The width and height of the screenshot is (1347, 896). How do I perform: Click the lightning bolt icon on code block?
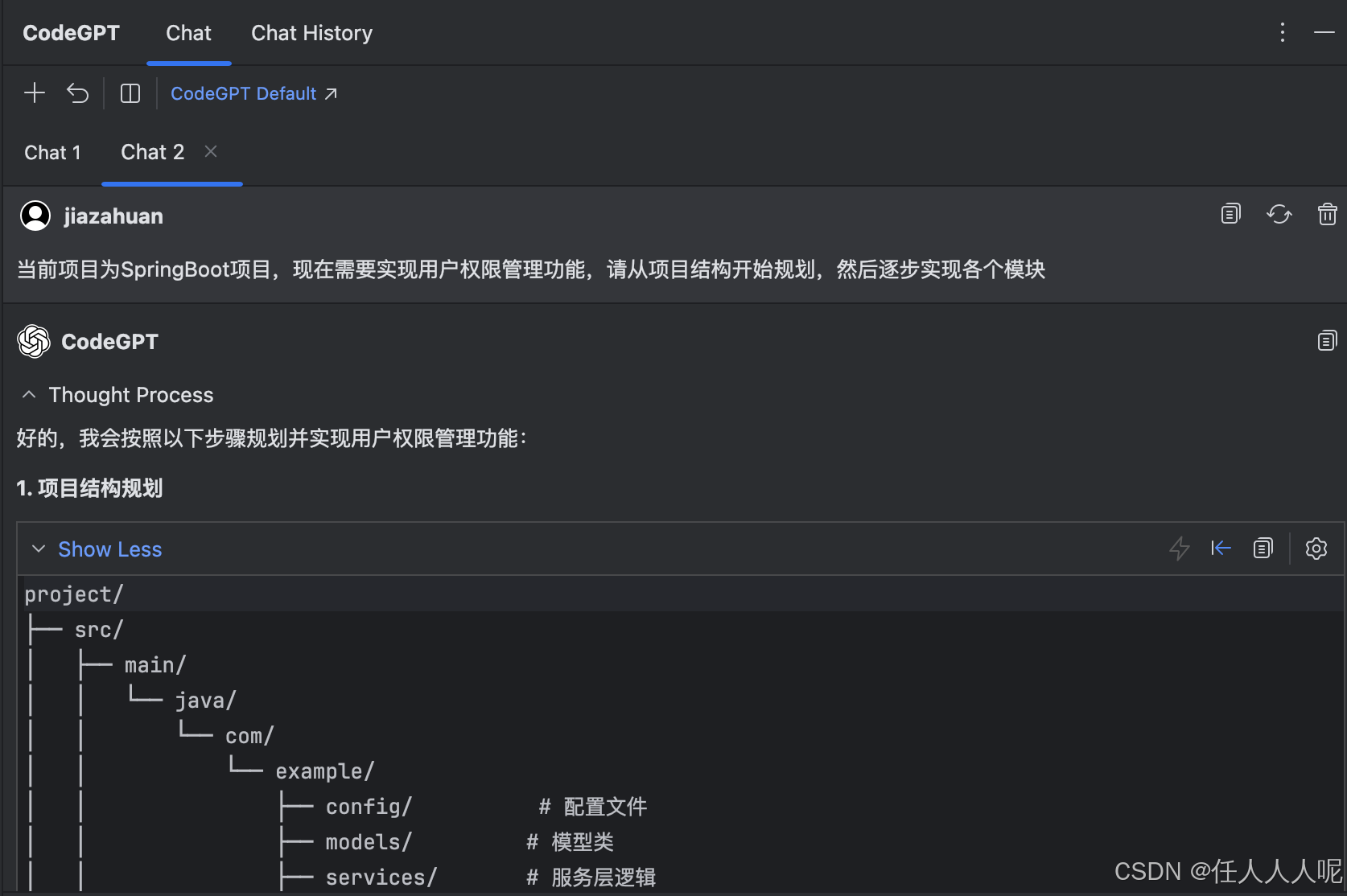pos(1180,549)
